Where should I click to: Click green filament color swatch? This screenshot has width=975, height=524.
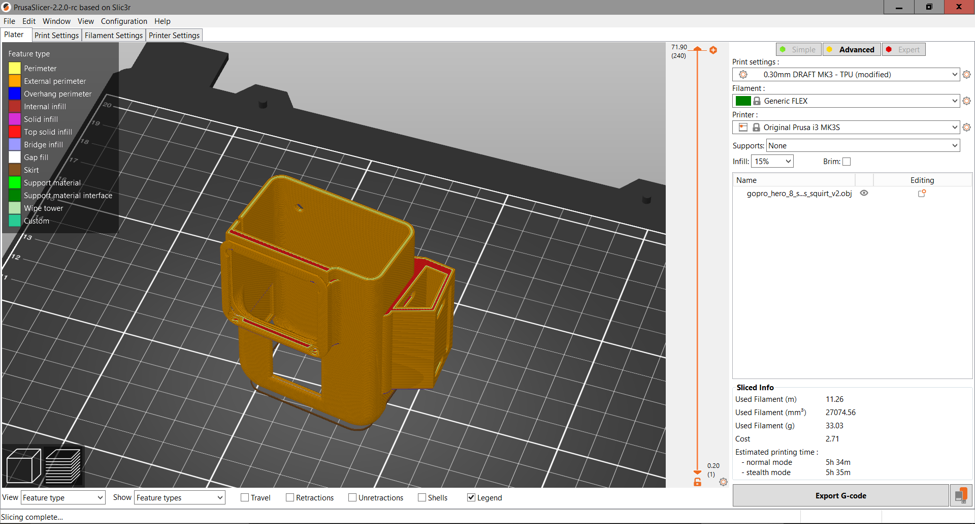(x=743, y=101)
